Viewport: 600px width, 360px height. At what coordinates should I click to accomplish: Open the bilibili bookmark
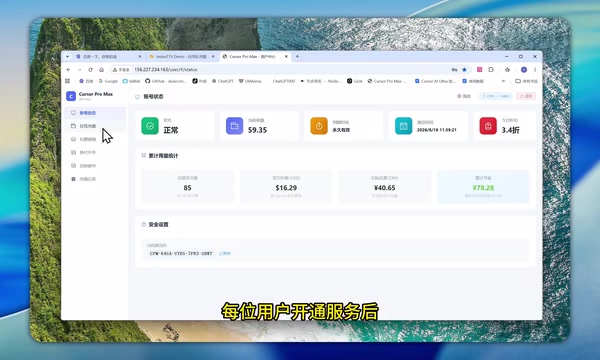(x=131, y=81)
